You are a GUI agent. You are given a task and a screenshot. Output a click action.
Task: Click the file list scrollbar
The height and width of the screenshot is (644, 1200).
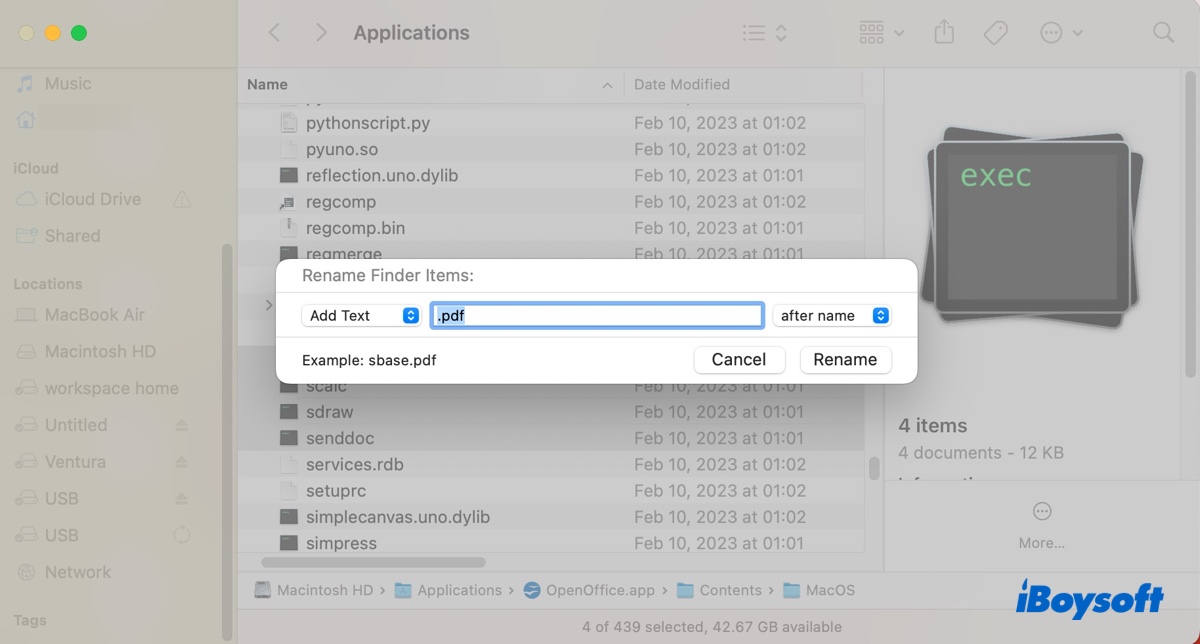[871, 470]
